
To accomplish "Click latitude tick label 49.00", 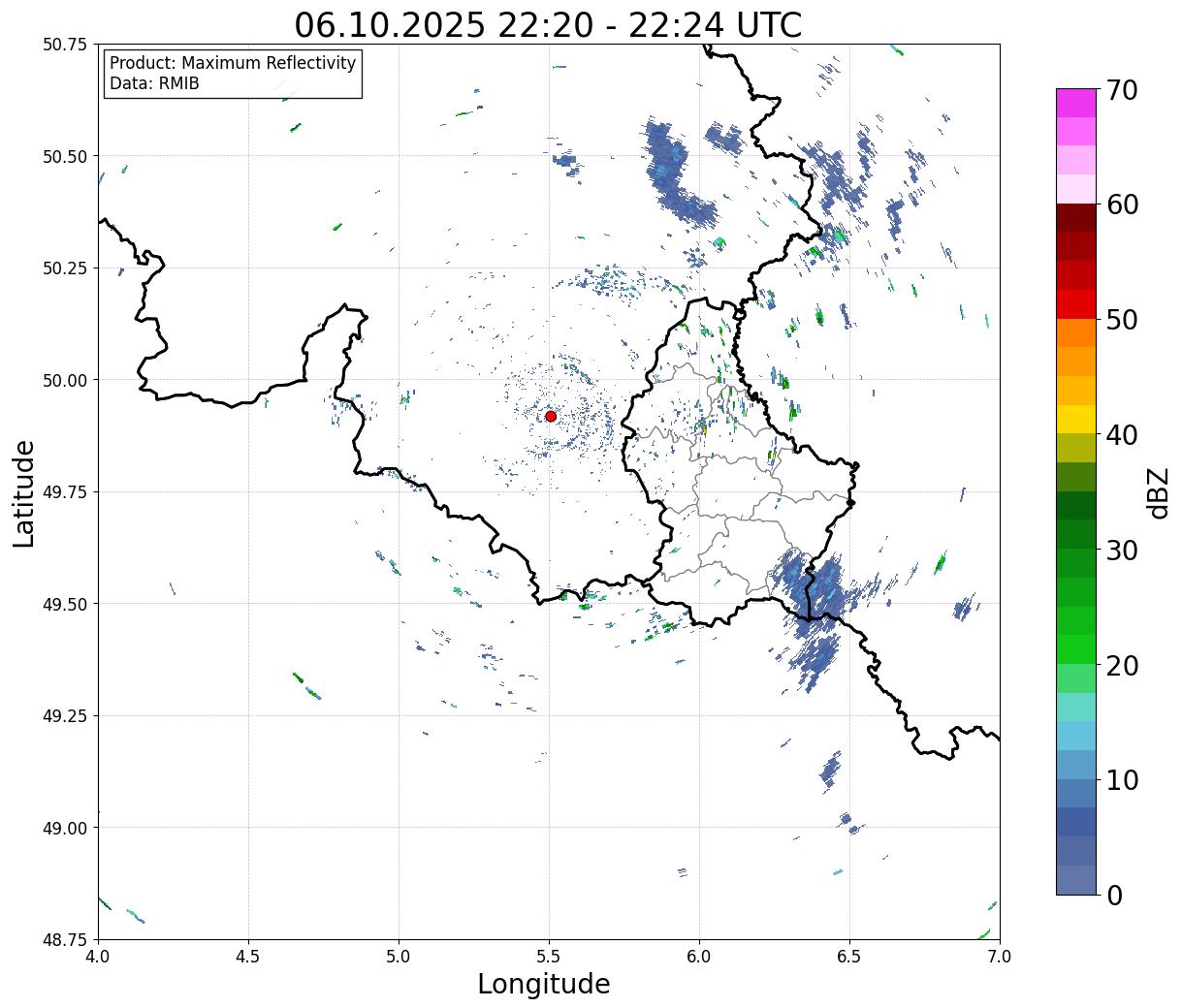I will tap(65, 828).
